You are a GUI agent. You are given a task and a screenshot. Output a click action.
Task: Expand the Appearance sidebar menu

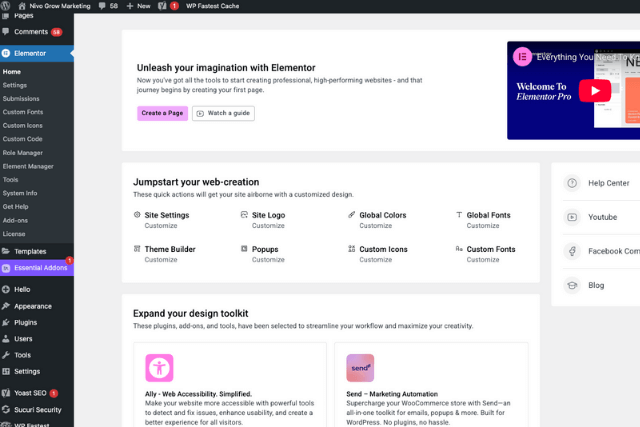pos(33,306)
